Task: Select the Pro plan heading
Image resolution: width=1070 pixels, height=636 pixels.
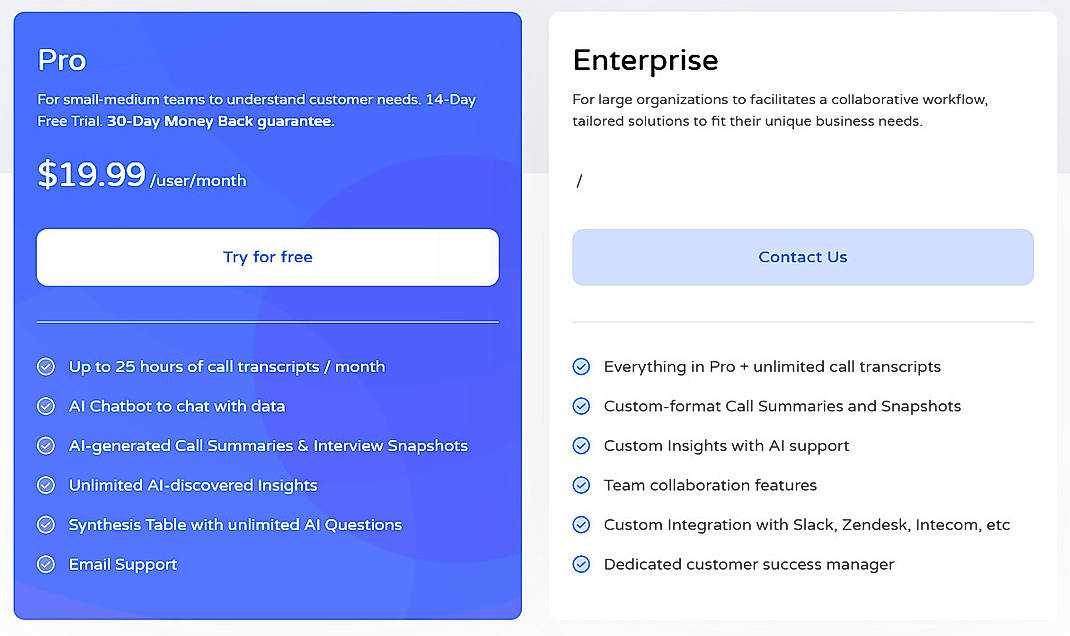Action: (x=61, y=60)
